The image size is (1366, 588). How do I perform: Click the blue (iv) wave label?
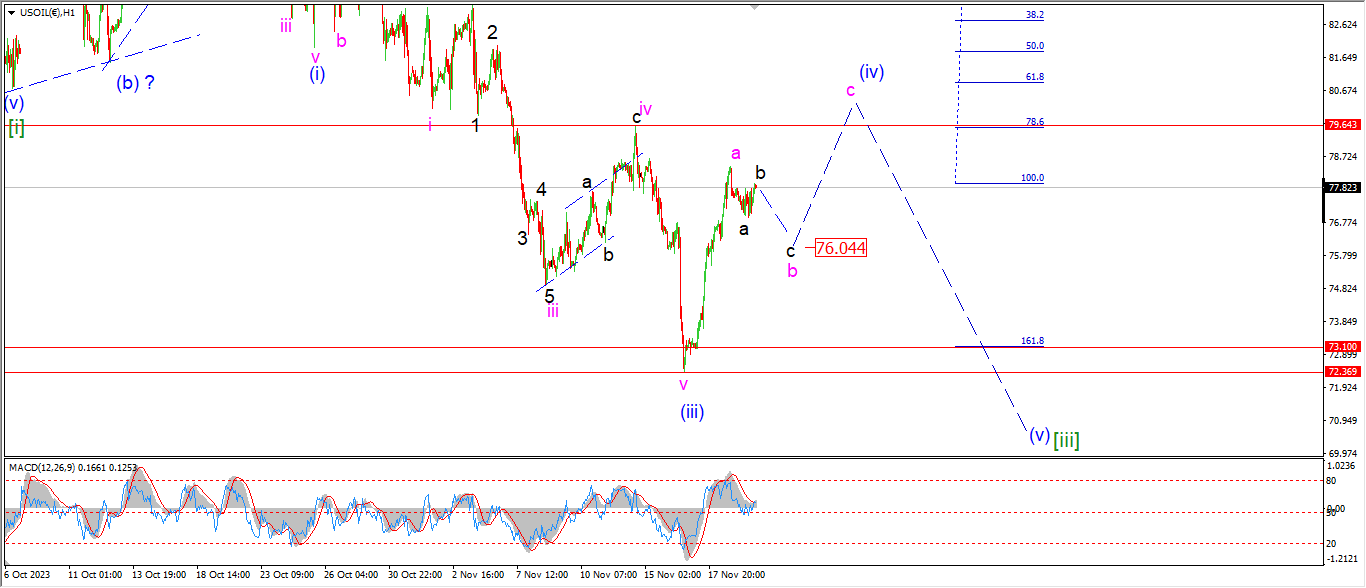click(871, 72)
